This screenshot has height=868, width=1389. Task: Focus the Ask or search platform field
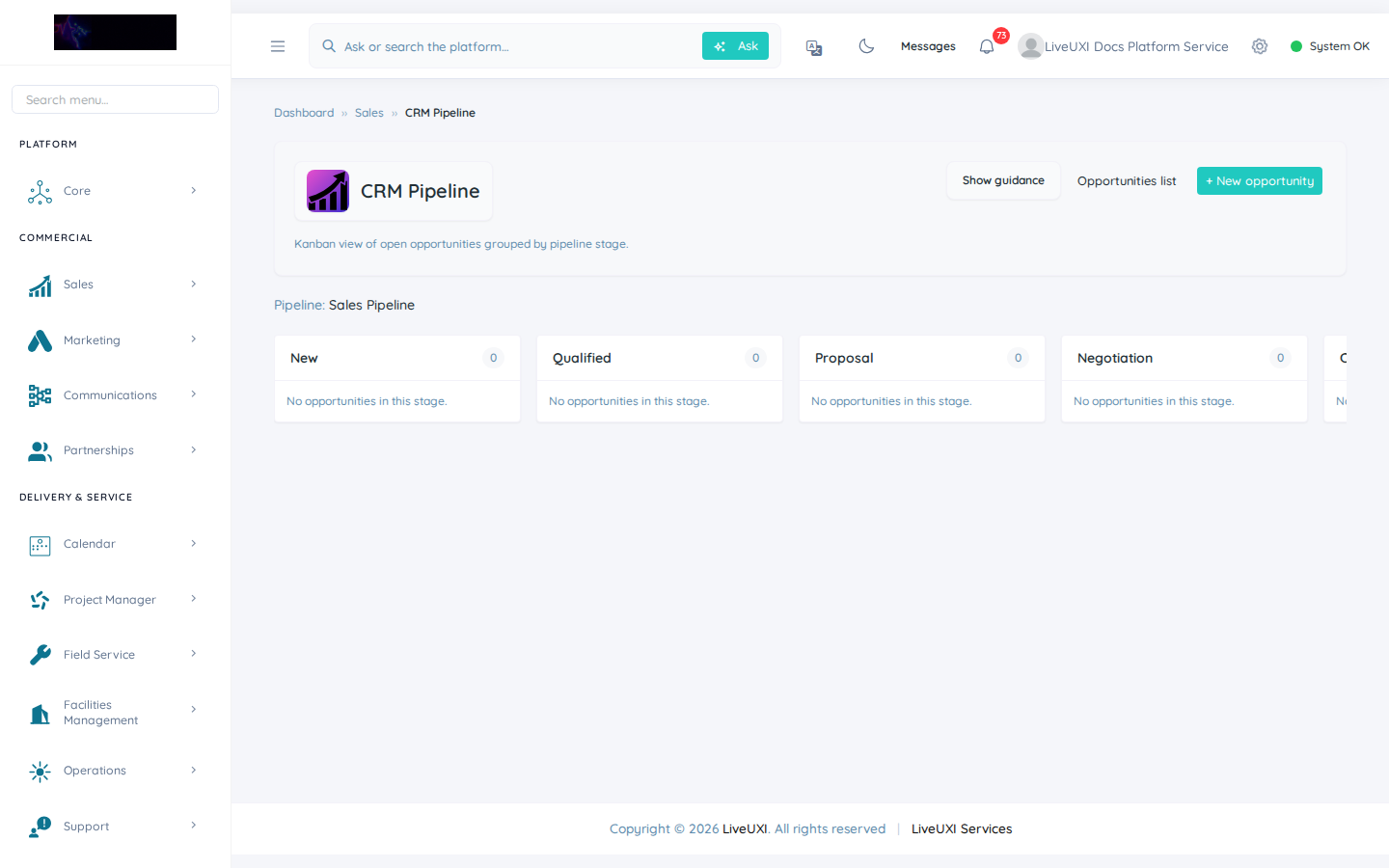519,46
